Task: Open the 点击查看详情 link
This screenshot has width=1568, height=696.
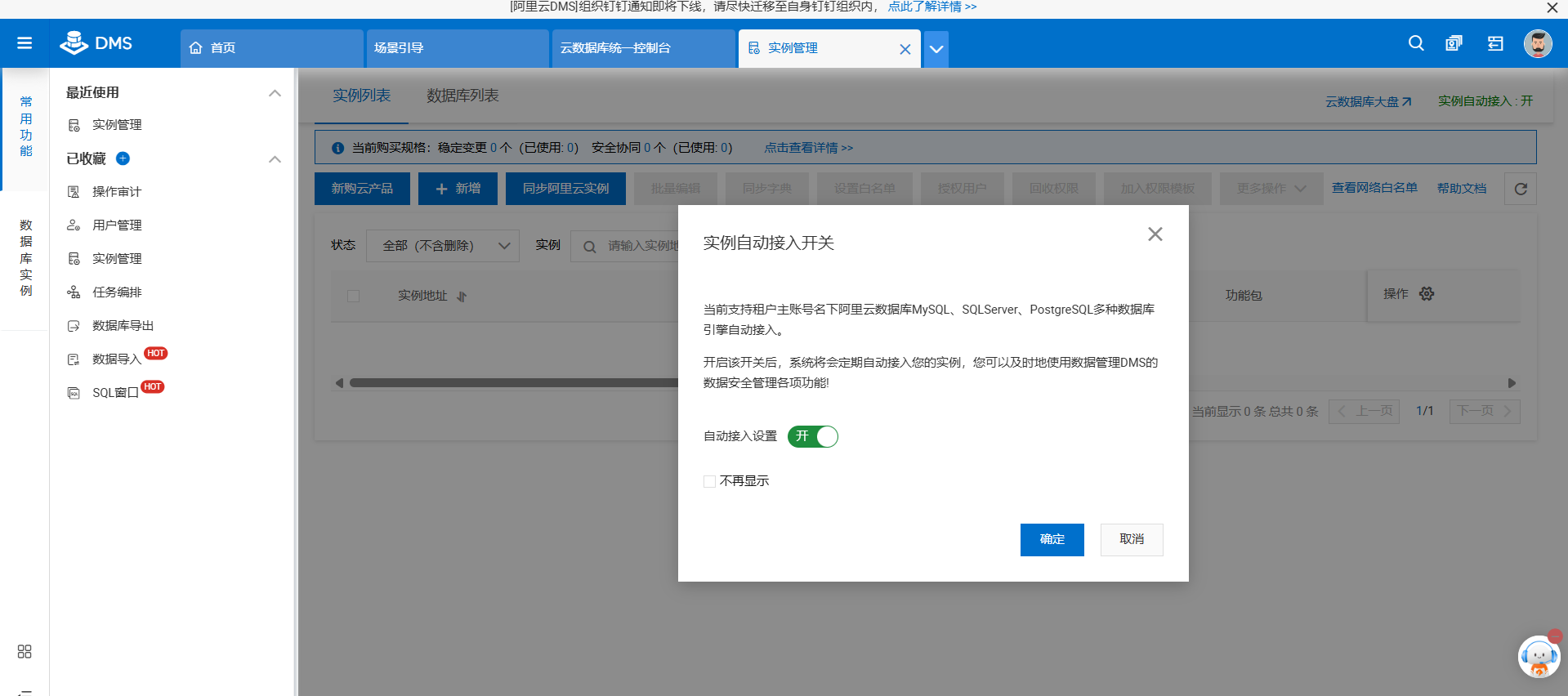Action: pos(808,148)
